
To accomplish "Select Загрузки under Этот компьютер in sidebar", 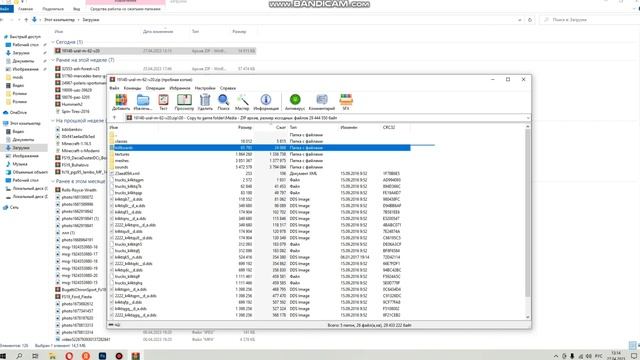I will tap(20, 148).
